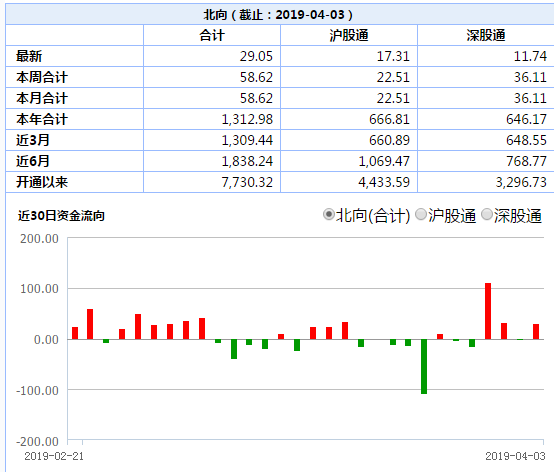Click the 2019-02-21 axis date label
This screenshot has width=554, height=472.
(54, 456)
